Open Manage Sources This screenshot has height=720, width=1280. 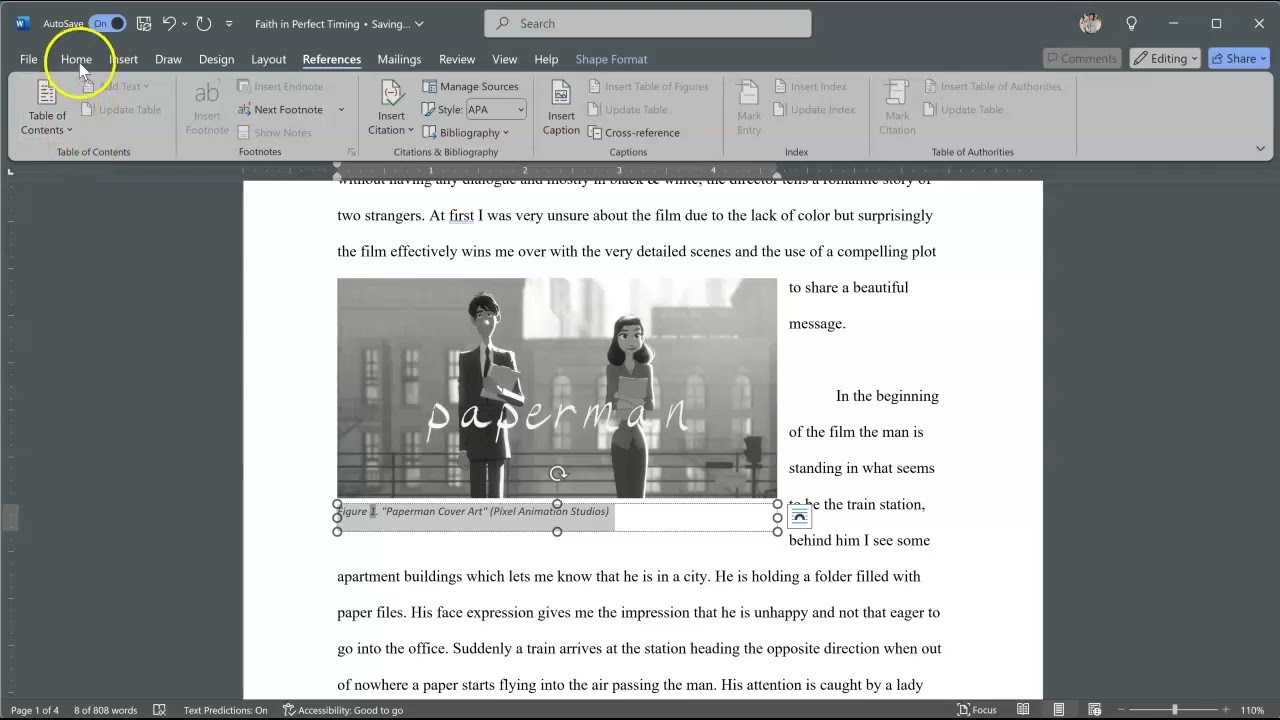[470, 86]
